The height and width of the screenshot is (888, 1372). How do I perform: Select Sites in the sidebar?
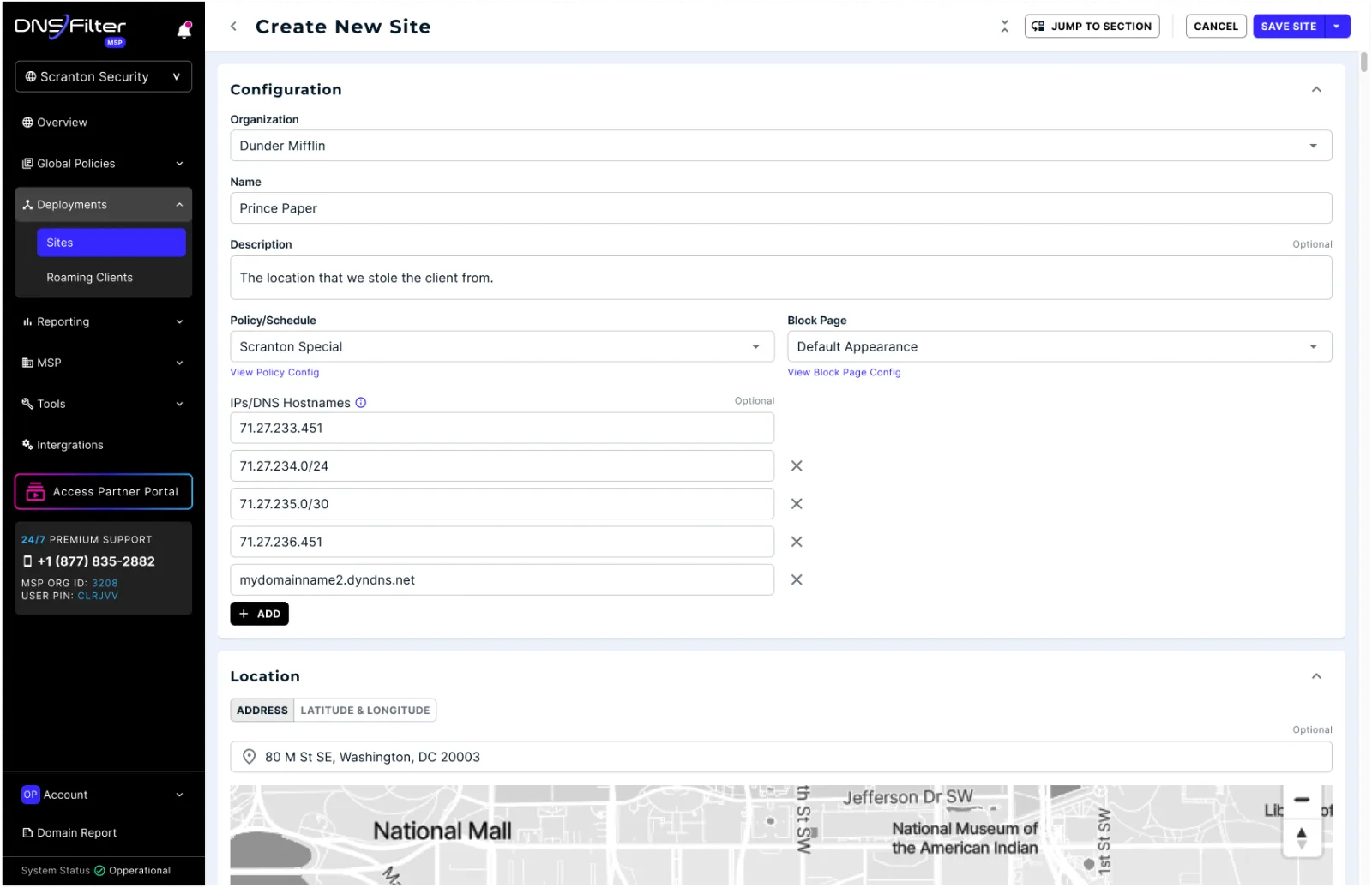tap(111, 243)
